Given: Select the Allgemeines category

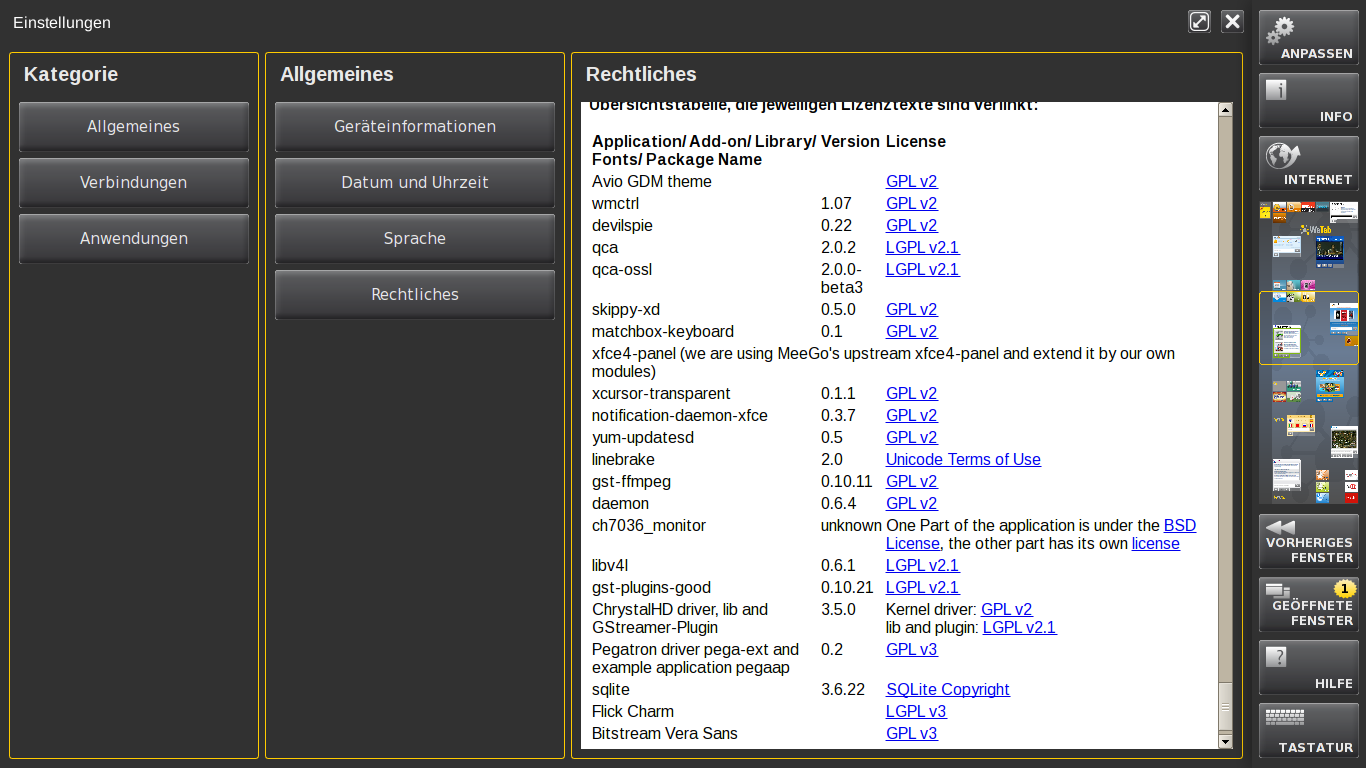Looking at the screenshot, I should [133, 127].
